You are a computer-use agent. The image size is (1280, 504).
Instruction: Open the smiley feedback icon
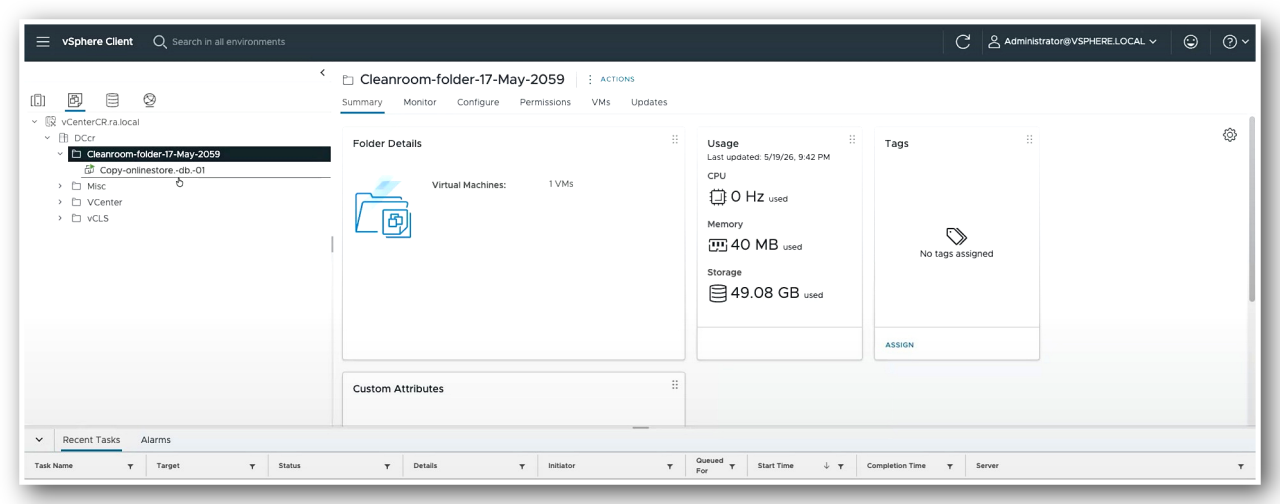1190,42
